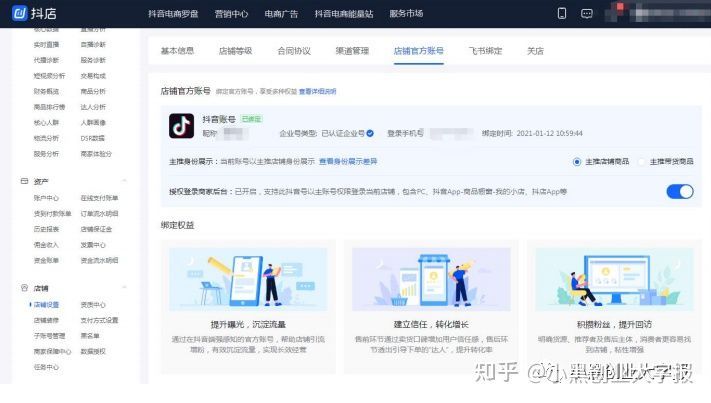Select the 主推带货商品 radio button

(x=642, y=162)
